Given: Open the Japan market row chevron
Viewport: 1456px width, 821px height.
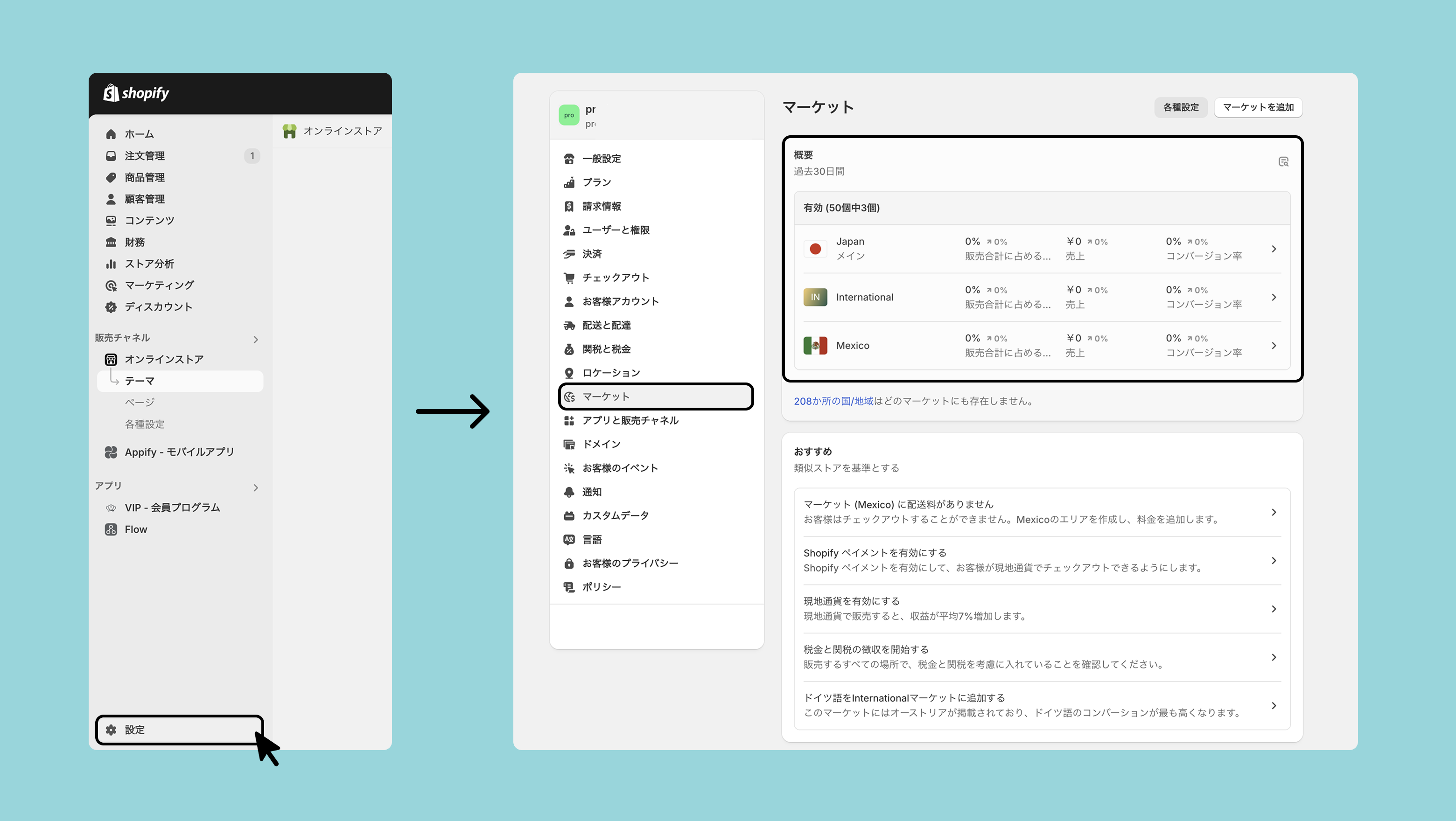Looking at the screenshot, I should (x=1274, y=249).
